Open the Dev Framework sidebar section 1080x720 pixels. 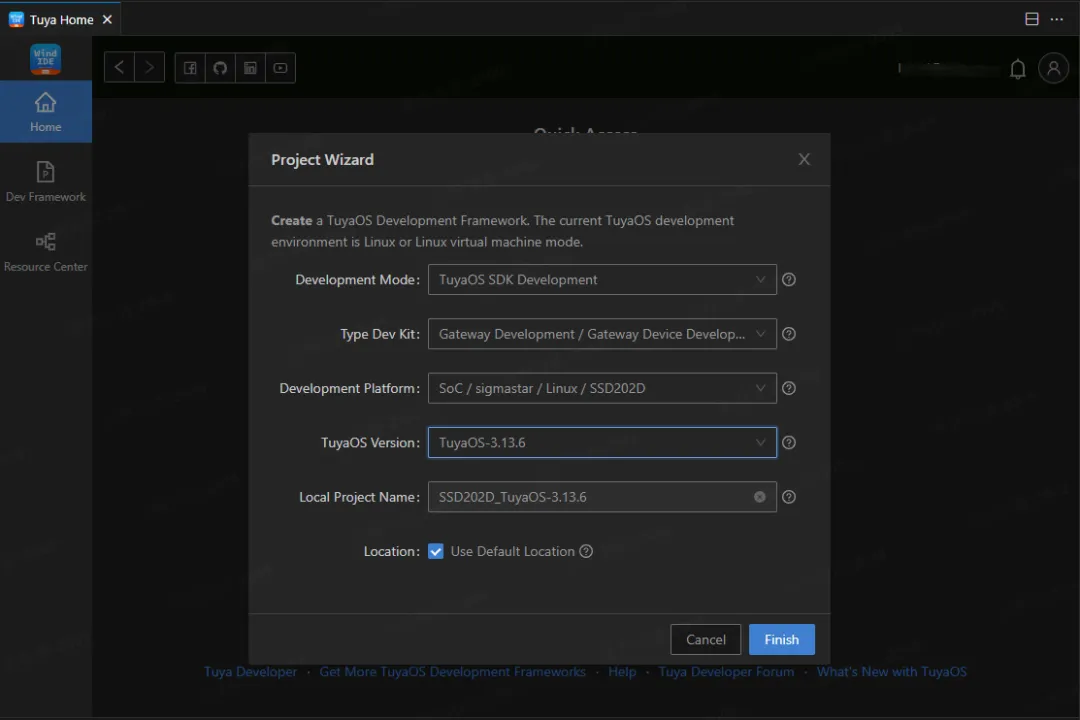(45, 182)
